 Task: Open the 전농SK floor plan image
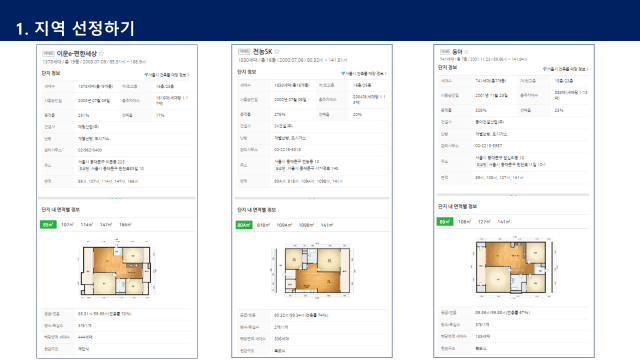[x=313, y=270]
